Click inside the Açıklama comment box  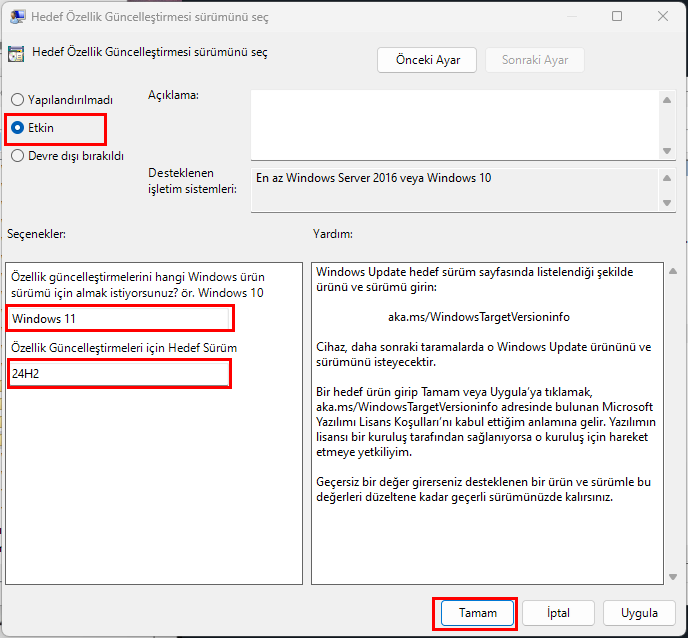455,125
